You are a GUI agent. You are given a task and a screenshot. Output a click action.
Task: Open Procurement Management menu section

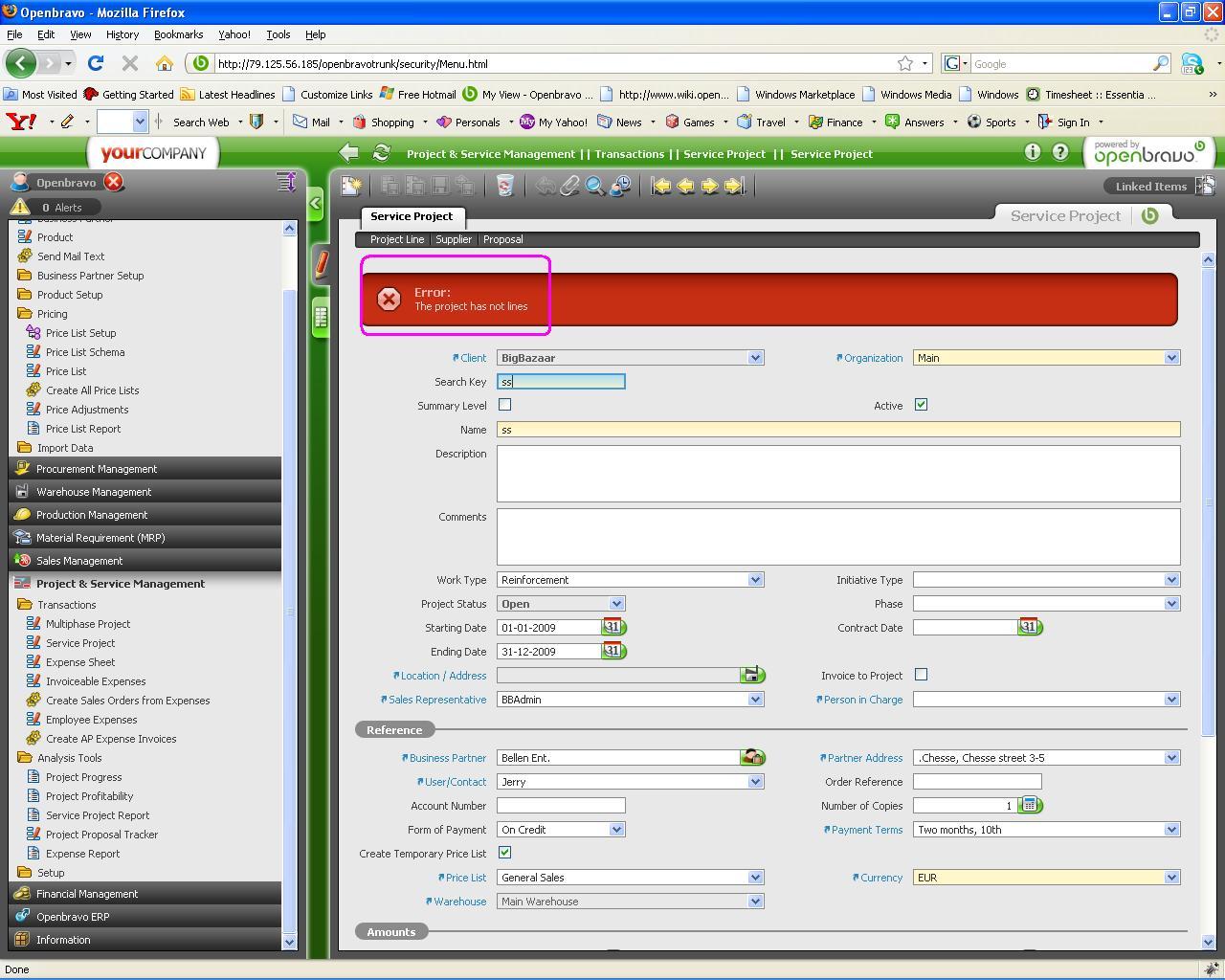click(145, 469)
